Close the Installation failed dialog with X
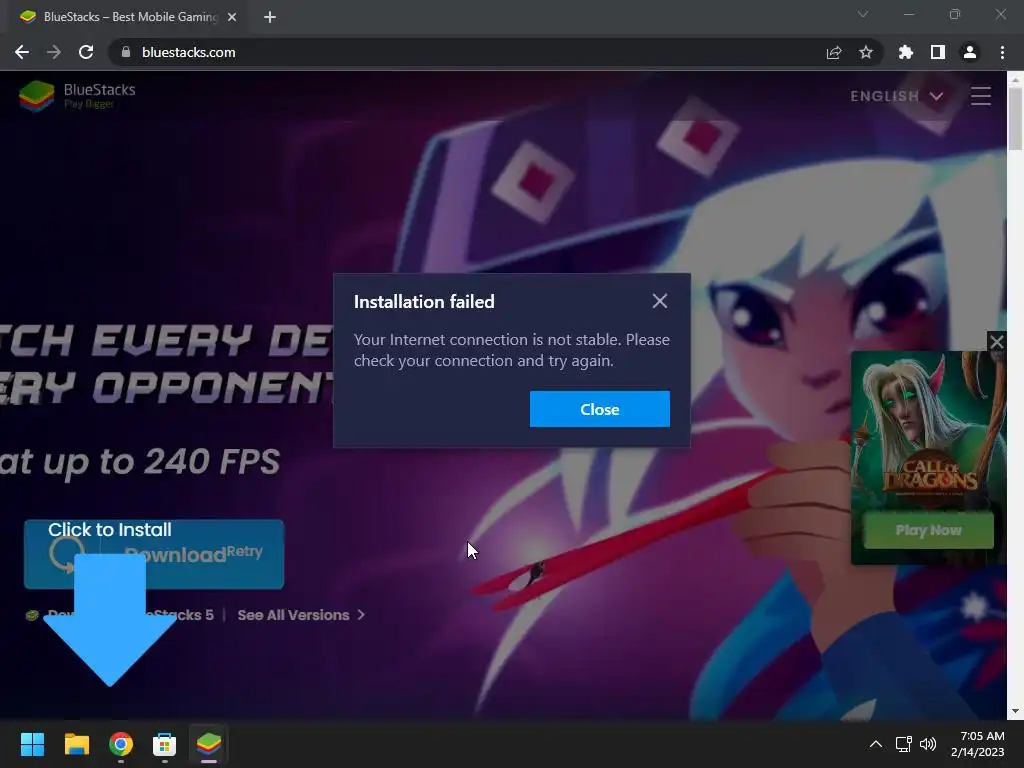This screenshot has width=1024, height=768. (660, 301)
